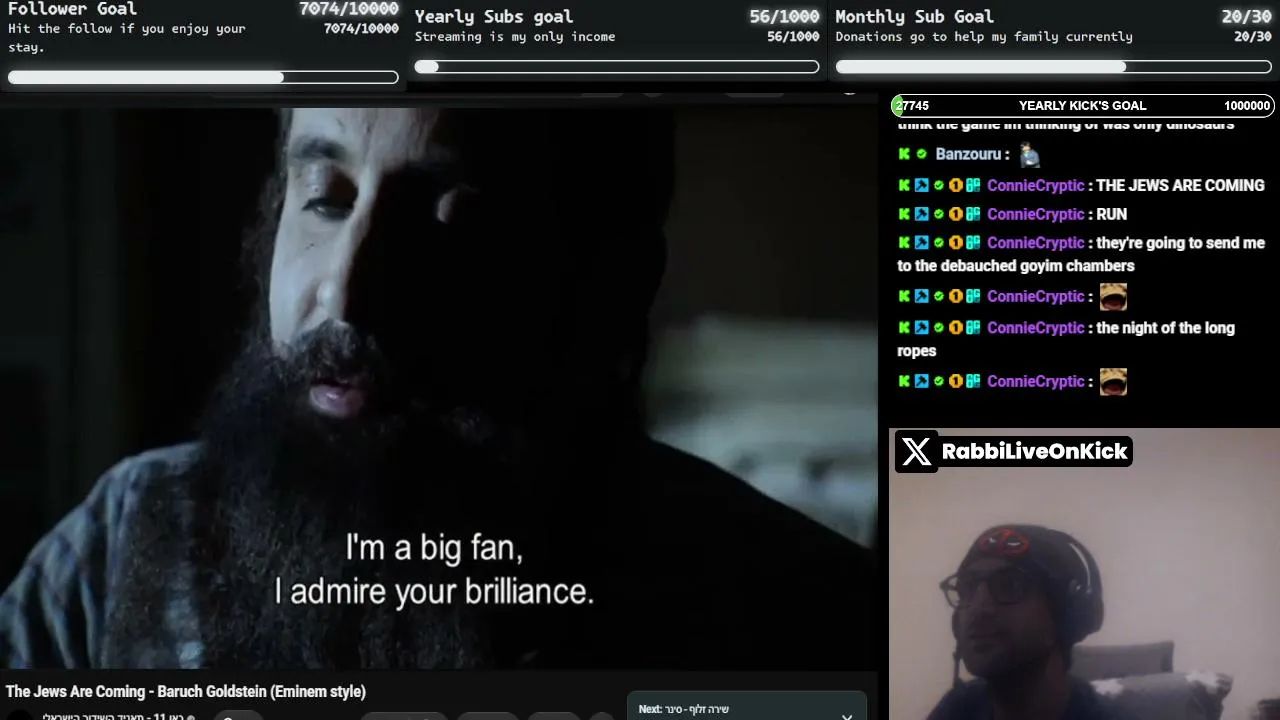Click the Monthly Sub Goal progress bar
1280x720 pixels.
pos(1054,67)
